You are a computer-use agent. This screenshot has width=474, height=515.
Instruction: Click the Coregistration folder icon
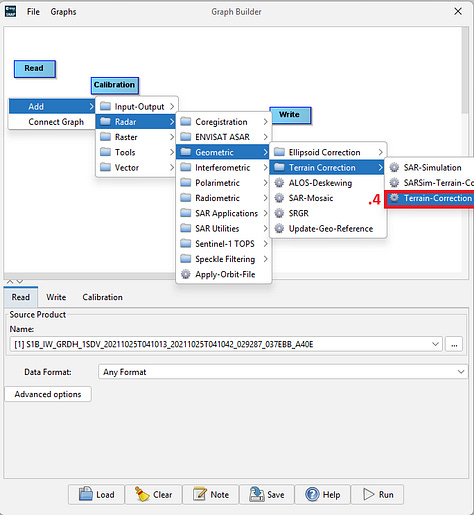pyautogui.click(x=186, y=122)
